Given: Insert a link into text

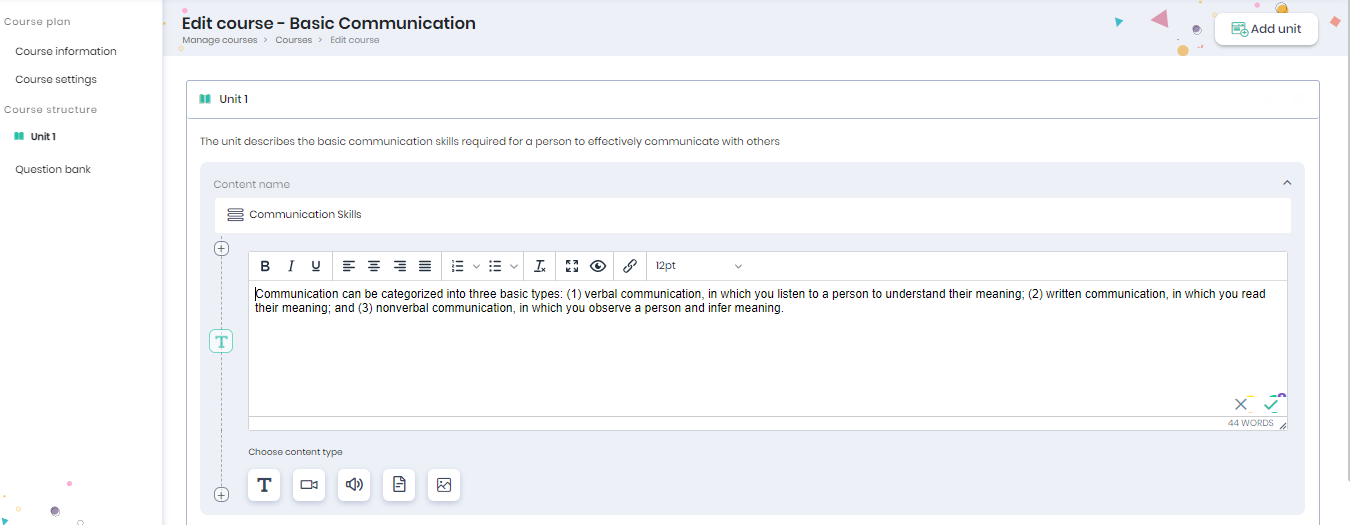Looking at the screenshot, I should pos(630,266).
